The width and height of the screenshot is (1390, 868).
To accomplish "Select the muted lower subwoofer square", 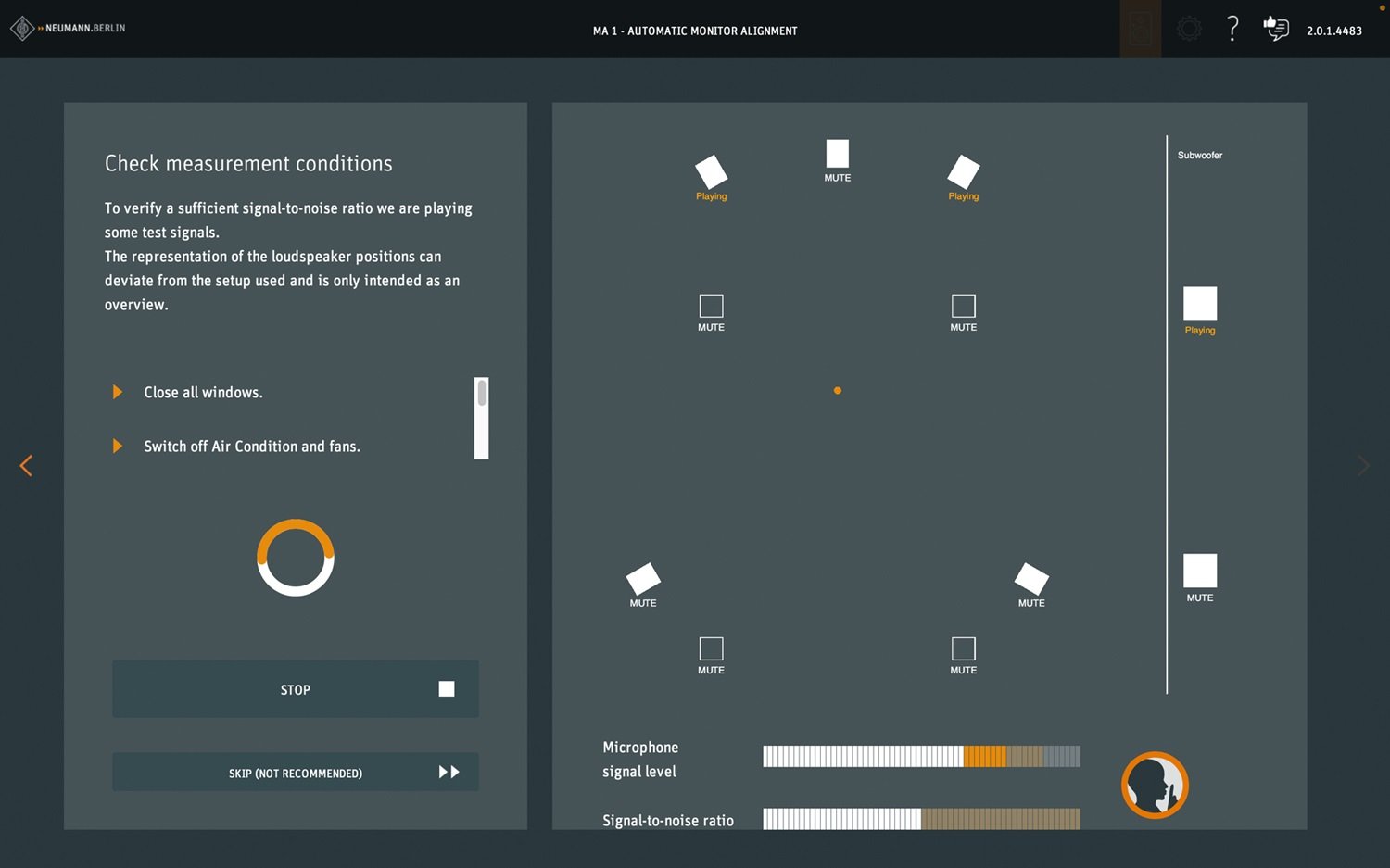I will point(1199,571).
